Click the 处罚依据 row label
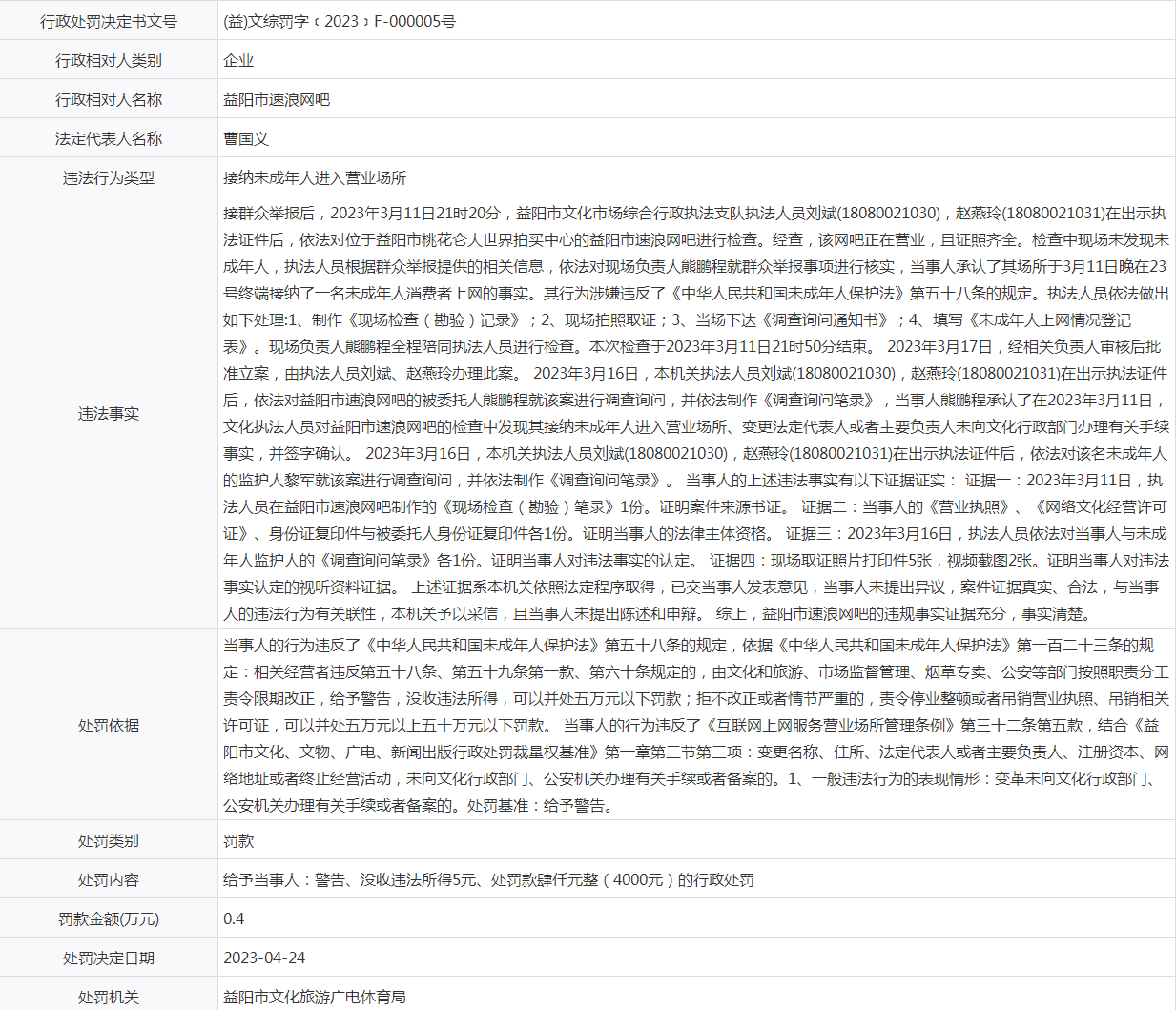This screenshot has height=1010, width=1176. (x=109, y=725)
